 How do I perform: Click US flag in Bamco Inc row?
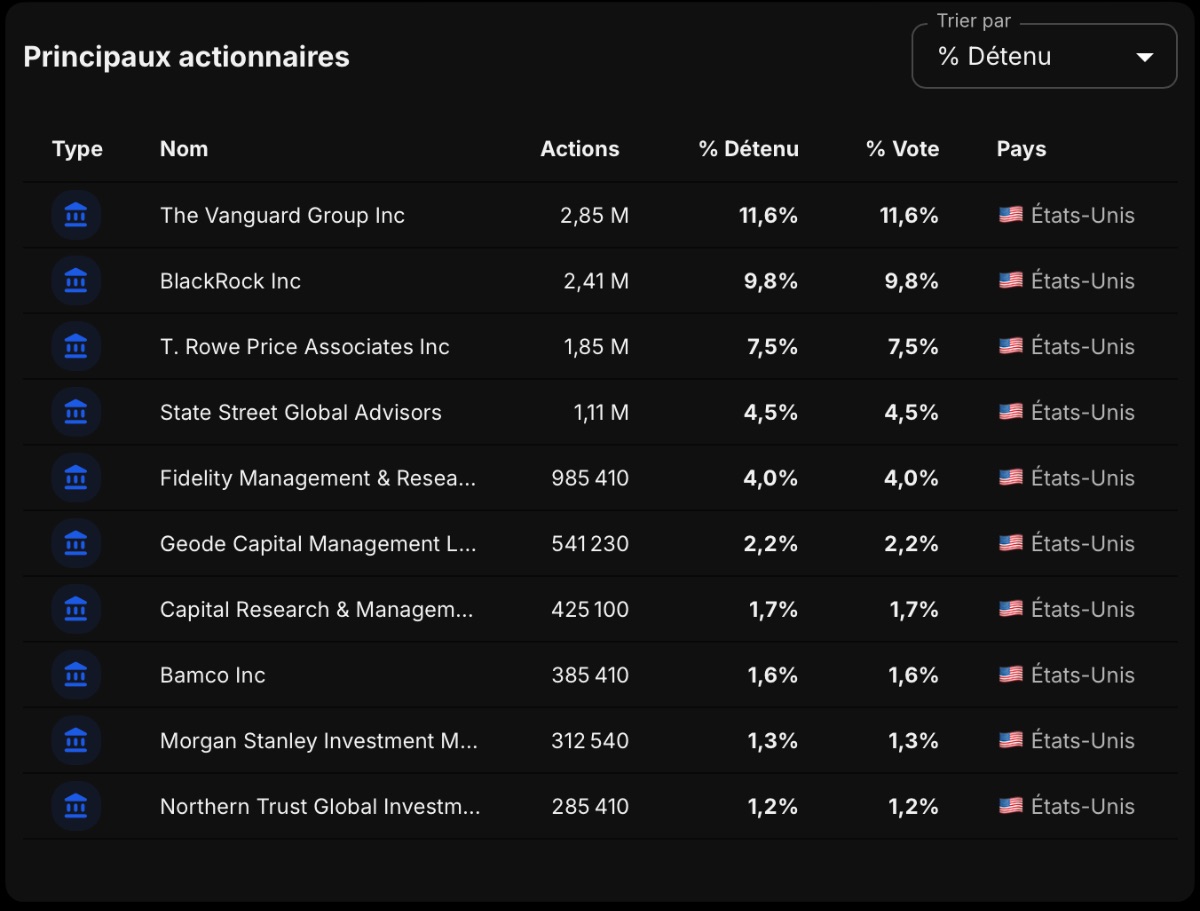(x=1011, y=675)
